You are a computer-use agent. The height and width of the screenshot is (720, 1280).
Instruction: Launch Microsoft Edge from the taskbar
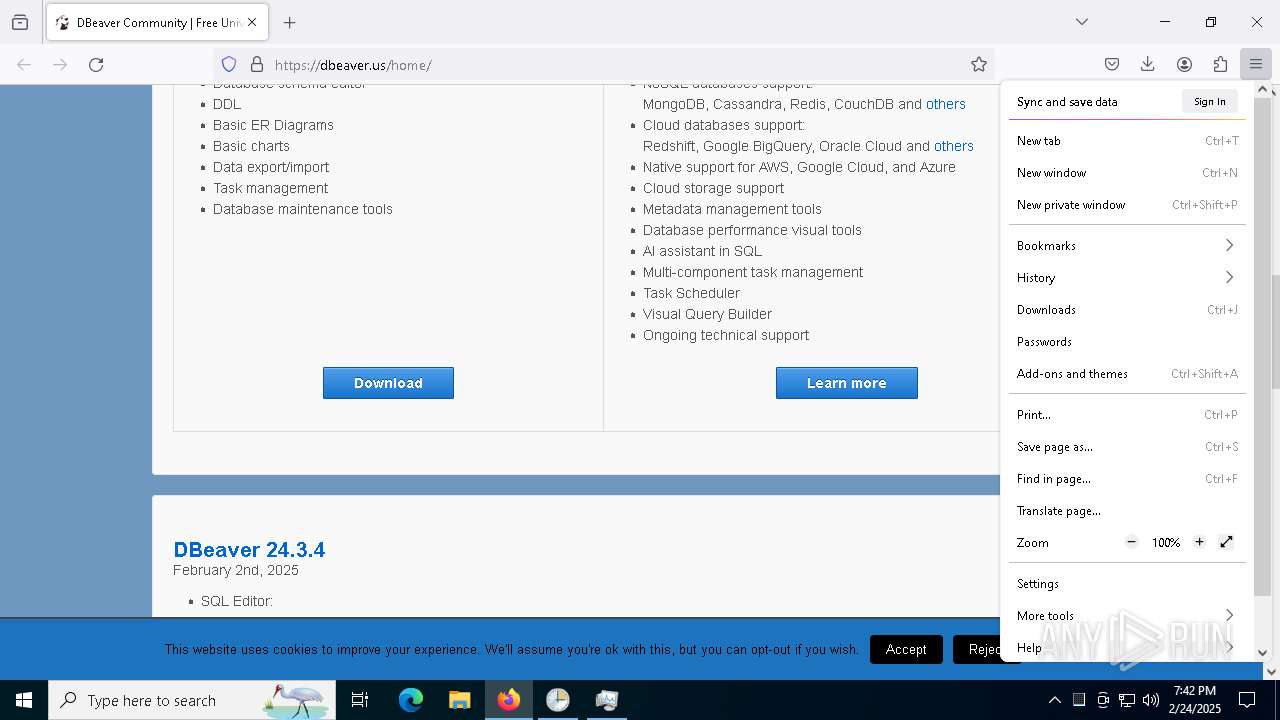[411, 700]
